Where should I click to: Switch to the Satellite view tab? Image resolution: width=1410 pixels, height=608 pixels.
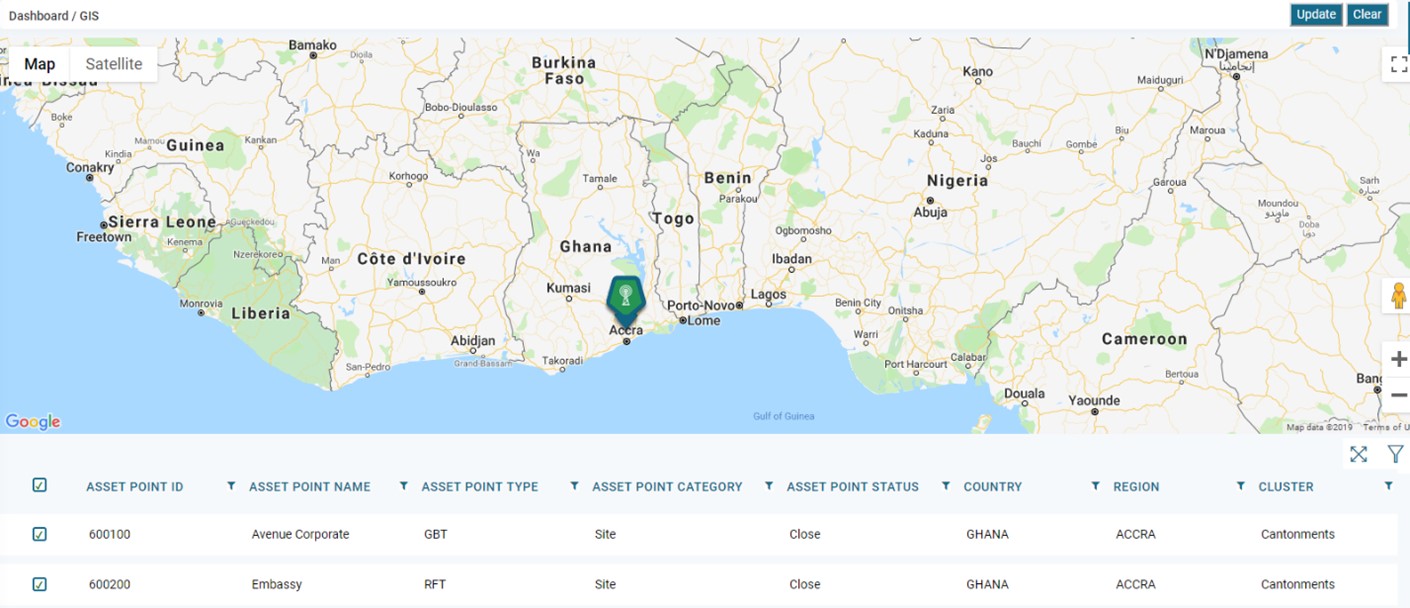tap(114, 64)
